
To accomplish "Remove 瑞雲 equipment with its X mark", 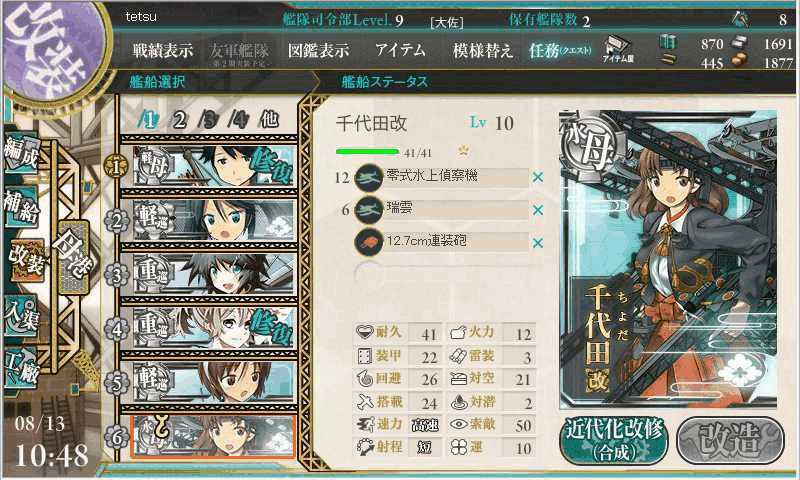I will pyautogui.click(x=537, y=210).
